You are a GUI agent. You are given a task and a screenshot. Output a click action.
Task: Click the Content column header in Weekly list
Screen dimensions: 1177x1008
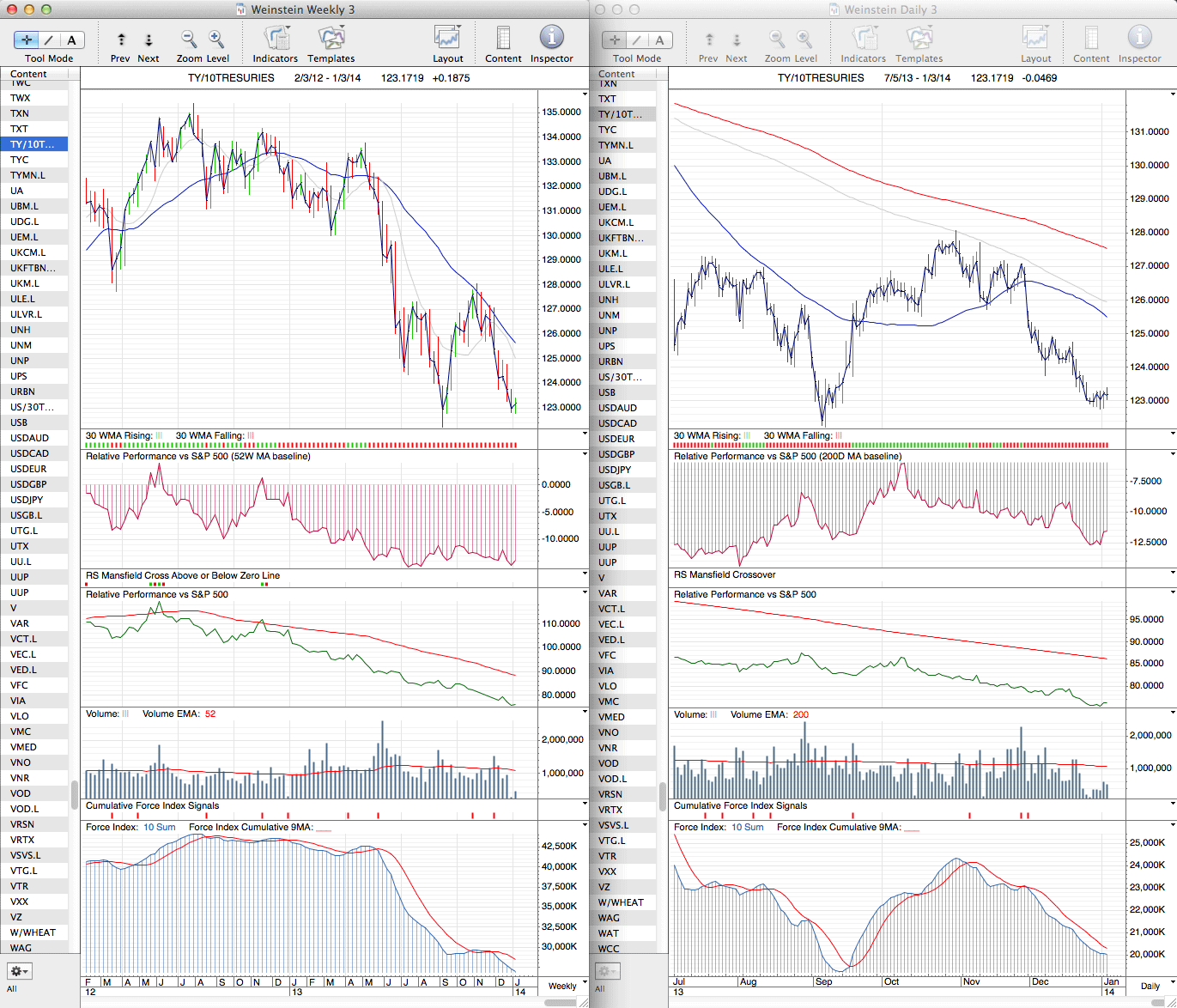[29, 74]
